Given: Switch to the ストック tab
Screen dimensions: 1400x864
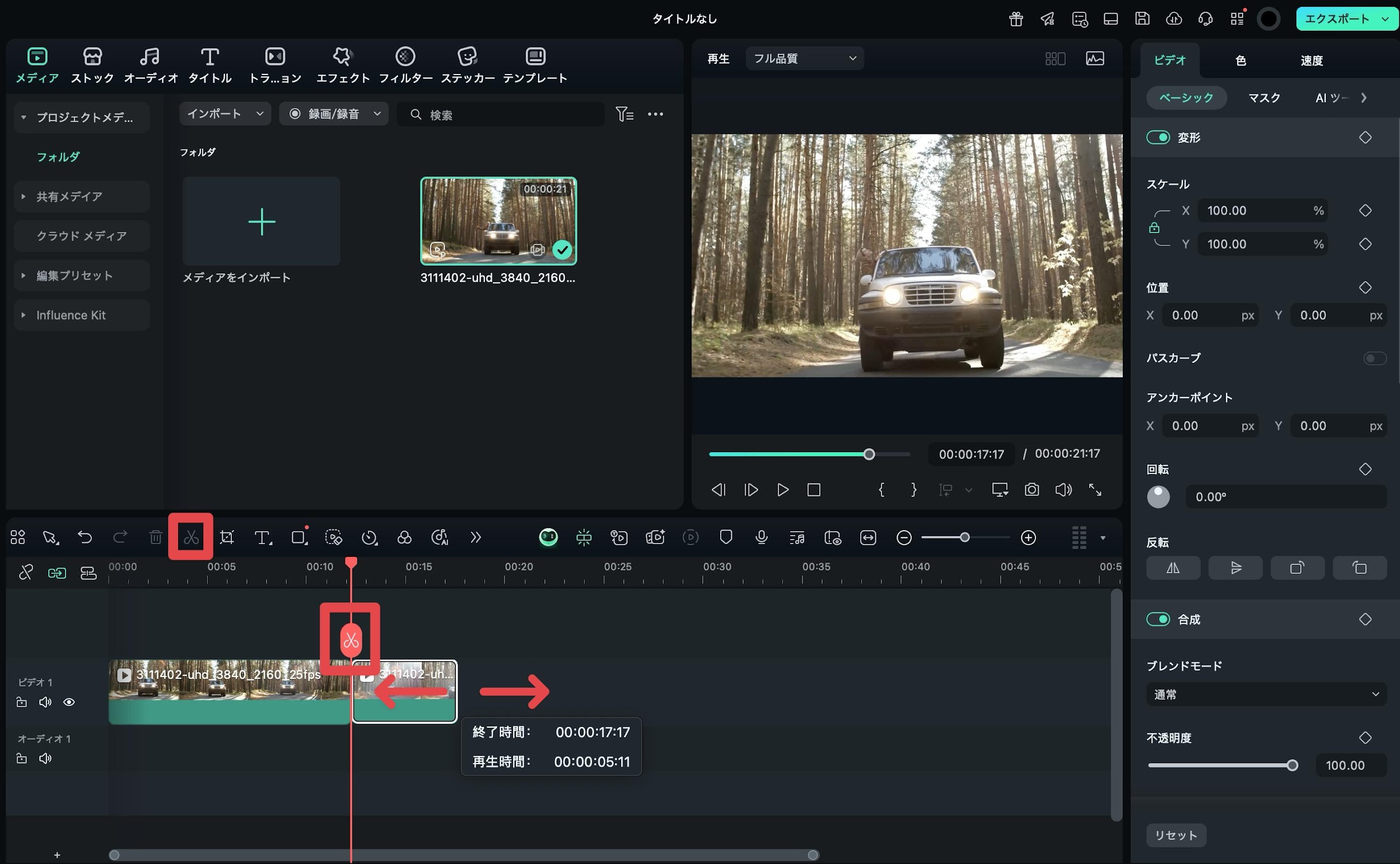Looking at the screenshot, I should click(92, 66).
